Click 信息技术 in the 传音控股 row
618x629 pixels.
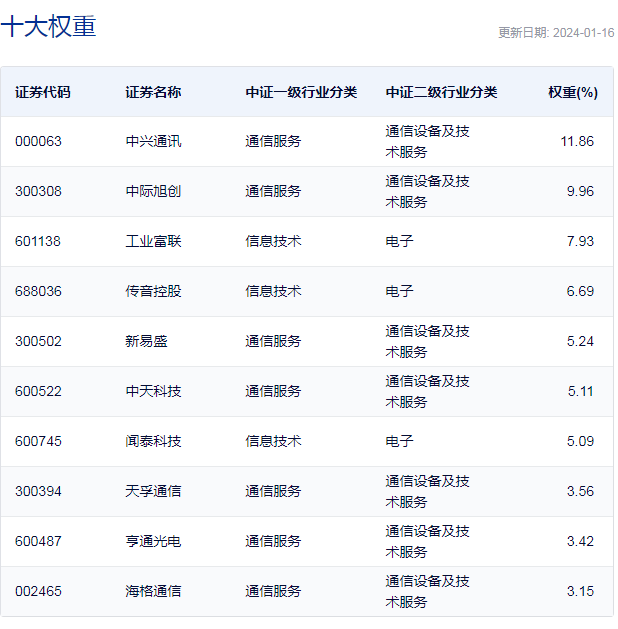click(x=273, y=291)
